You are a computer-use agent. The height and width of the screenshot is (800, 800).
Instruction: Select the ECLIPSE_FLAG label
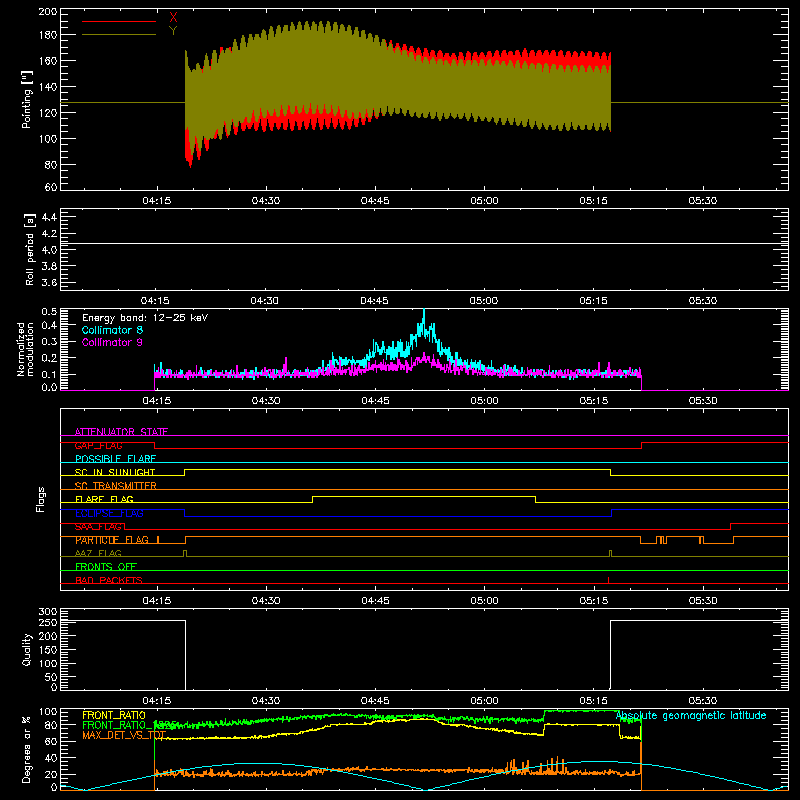(109, 513)
